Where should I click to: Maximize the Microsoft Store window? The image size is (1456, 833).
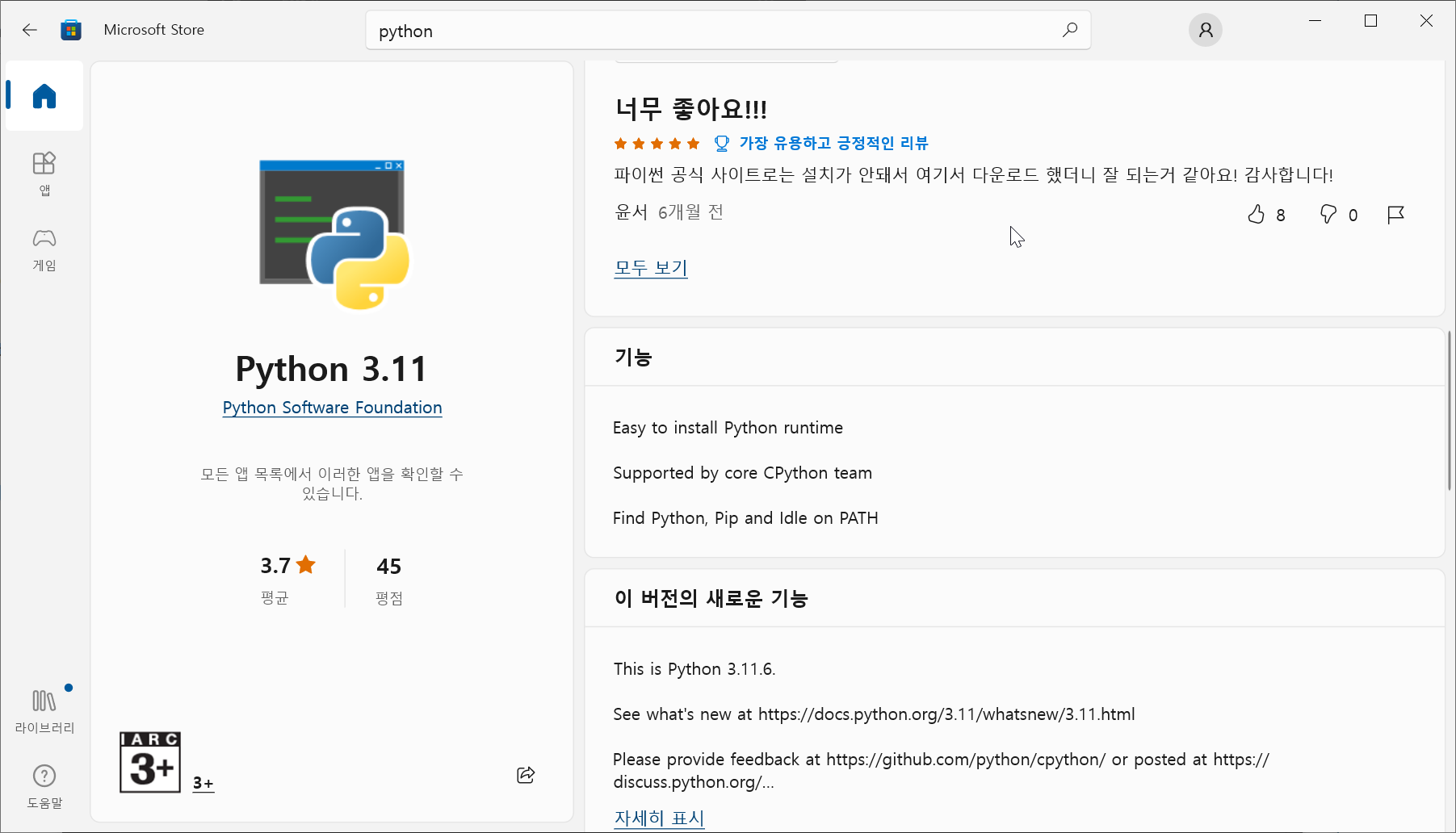[x=1370, y=21]
